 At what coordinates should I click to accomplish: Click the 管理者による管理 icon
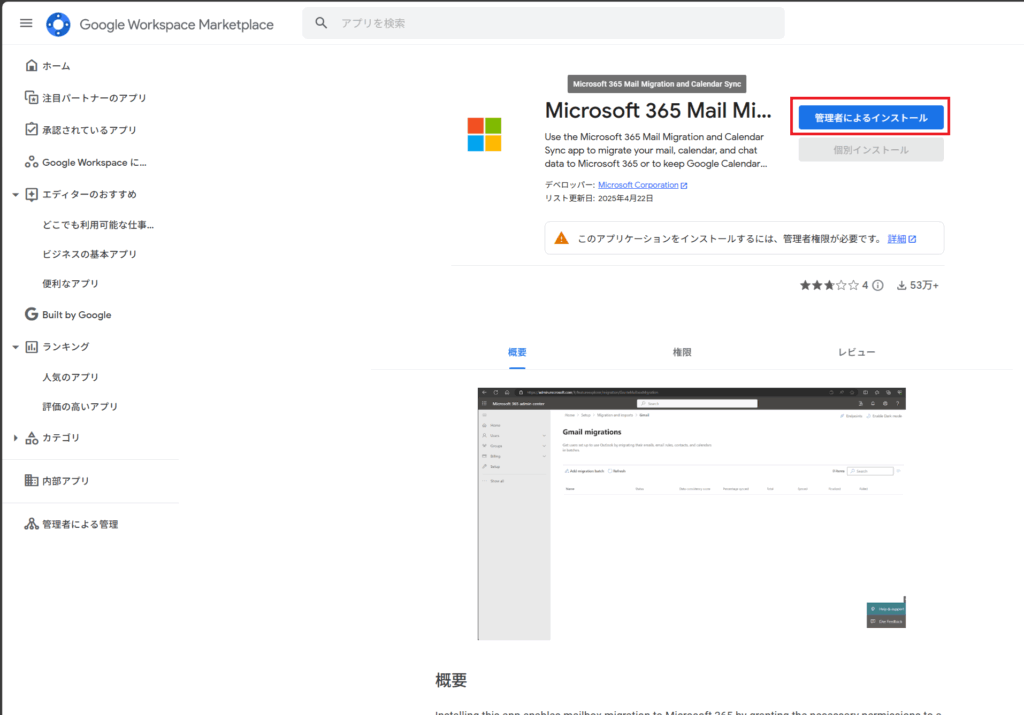(x=31, y=524)
